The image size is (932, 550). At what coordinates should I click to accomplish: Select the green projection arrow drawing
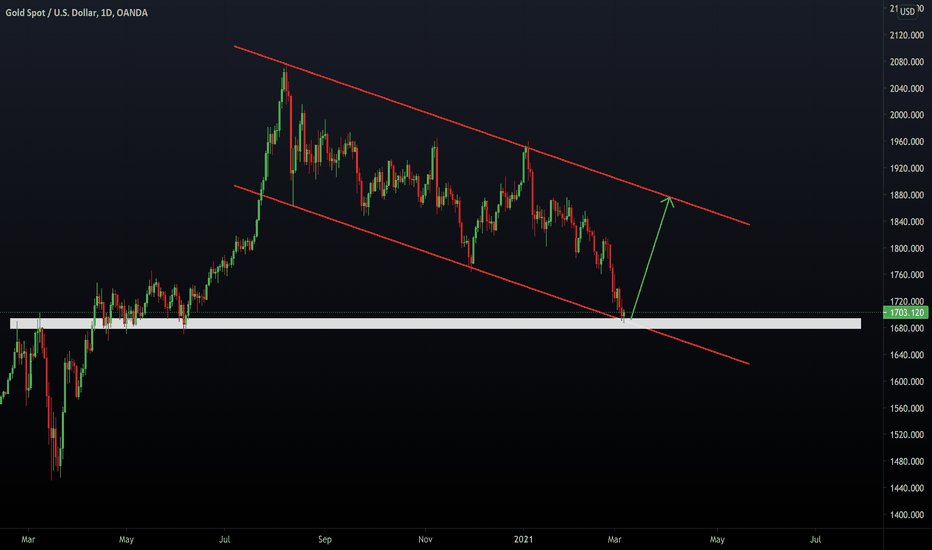tap(651, 256)
